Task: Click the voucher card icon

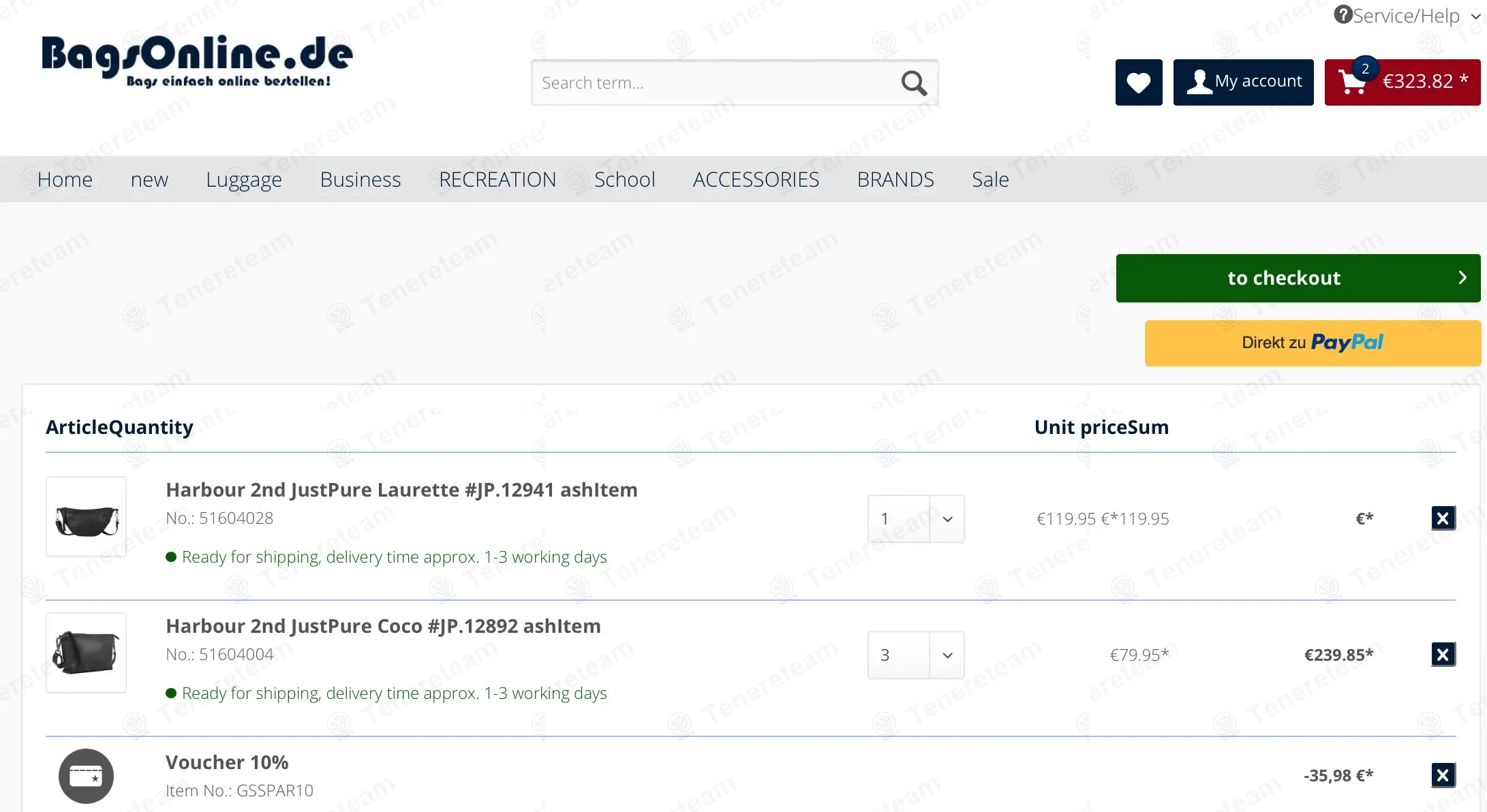Action: click(86, 776)
